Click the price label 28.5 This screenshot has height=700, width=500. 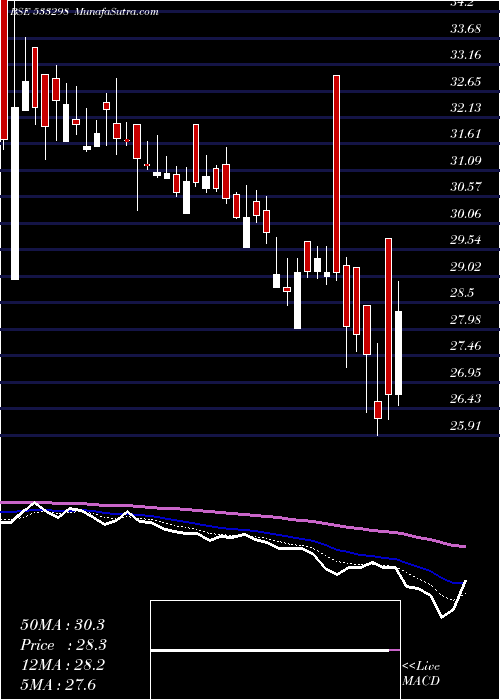[462, 293]
